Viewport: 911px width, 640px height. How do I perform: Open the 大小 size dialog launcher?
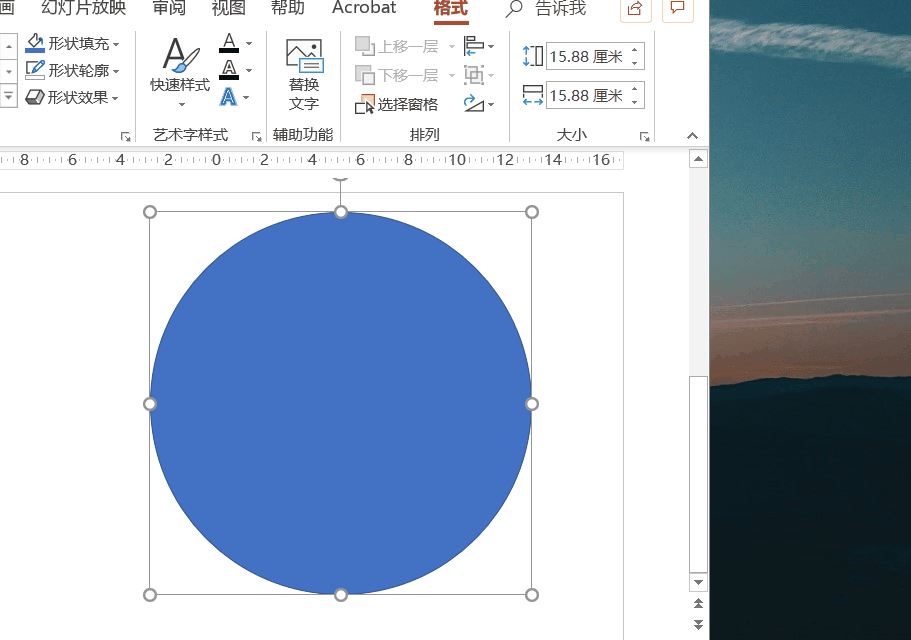click(x=644, y=136)
